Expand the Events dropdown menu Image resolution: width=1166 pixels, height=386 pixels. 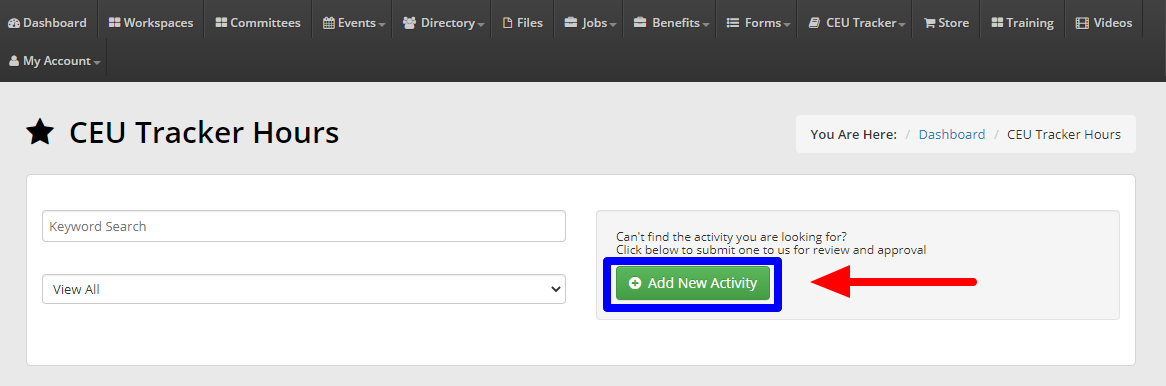(354, 23)
